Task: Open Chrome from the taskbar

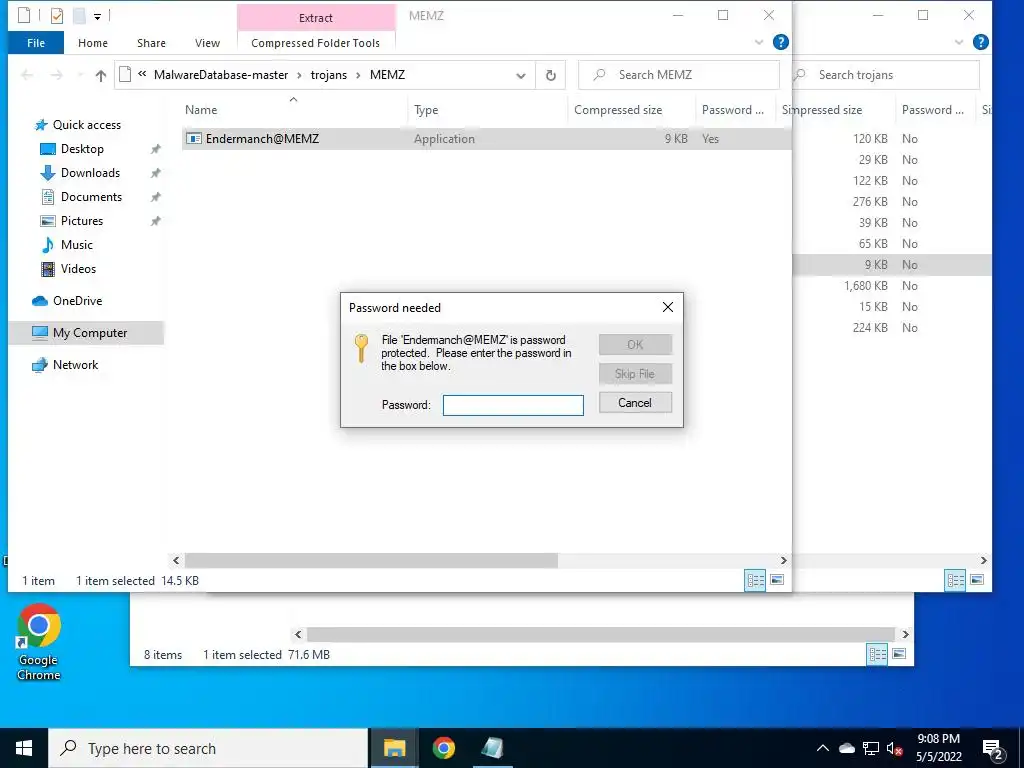Action: [443, 748]
